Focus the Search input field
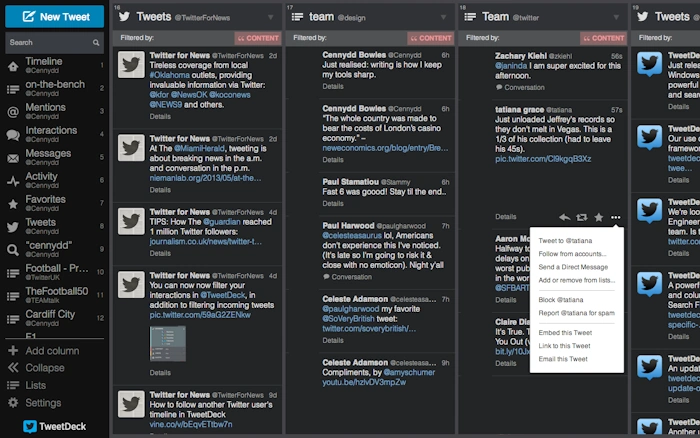Viewport: 700px width, 438px height. tap(54, 42)
